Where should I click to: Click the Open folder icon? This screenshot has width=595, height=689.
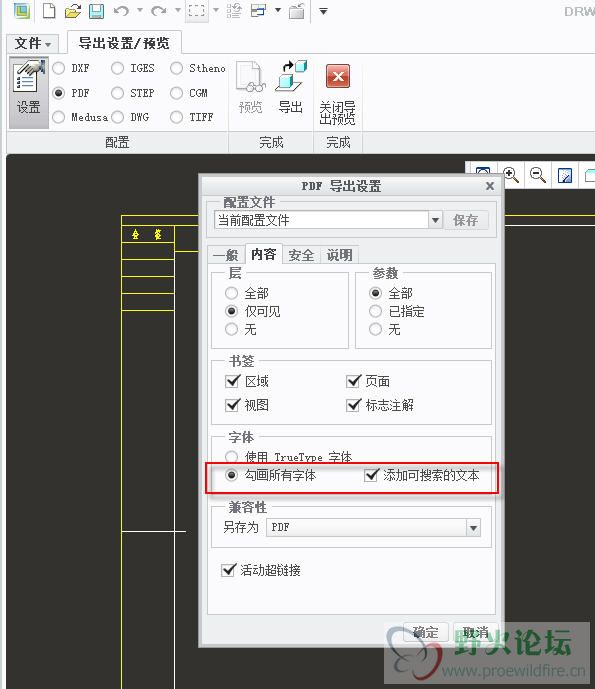pyautogui.click(x=73, y=11)
